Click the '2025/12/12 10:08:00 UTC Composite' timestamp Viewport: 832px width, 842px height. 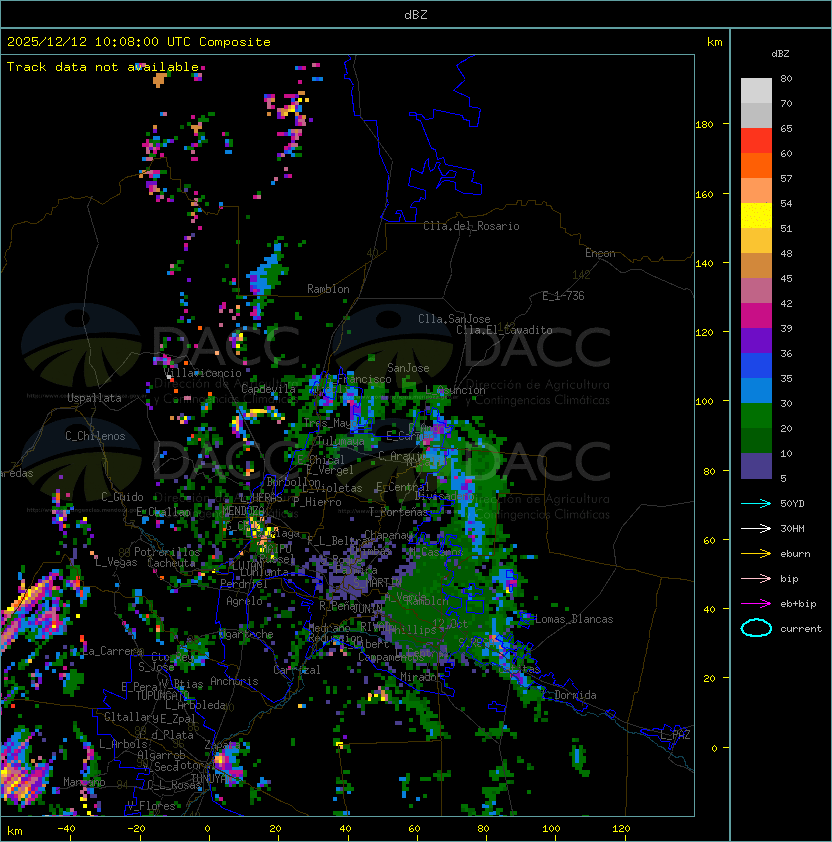tap(139, 42)
